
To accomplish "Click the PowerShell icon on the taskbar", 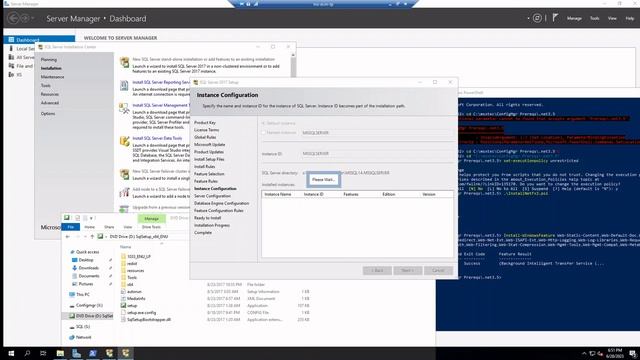I will pos(93,353).
